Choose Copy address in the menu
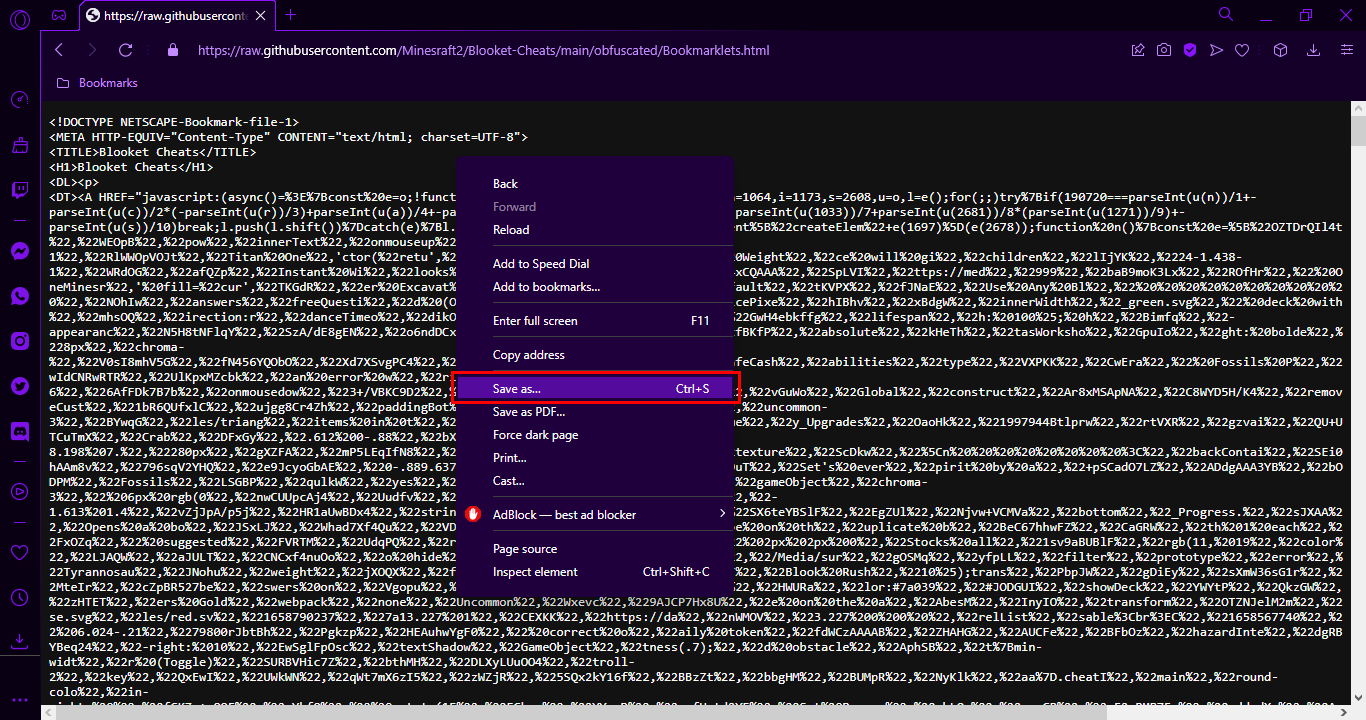This screenshot has width=1366, height=720. pos(595,355)
